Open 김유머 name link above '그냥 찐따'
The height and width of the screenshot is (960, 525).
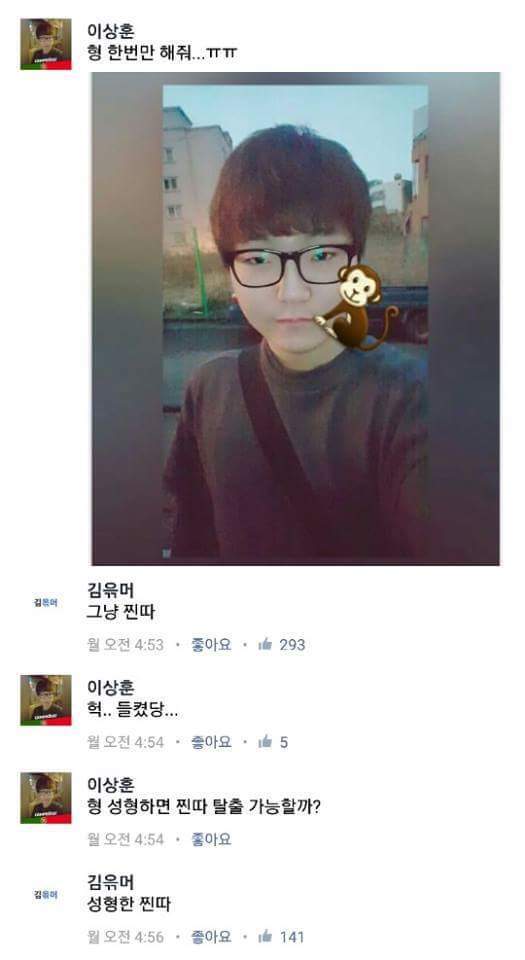pos(111,590)
